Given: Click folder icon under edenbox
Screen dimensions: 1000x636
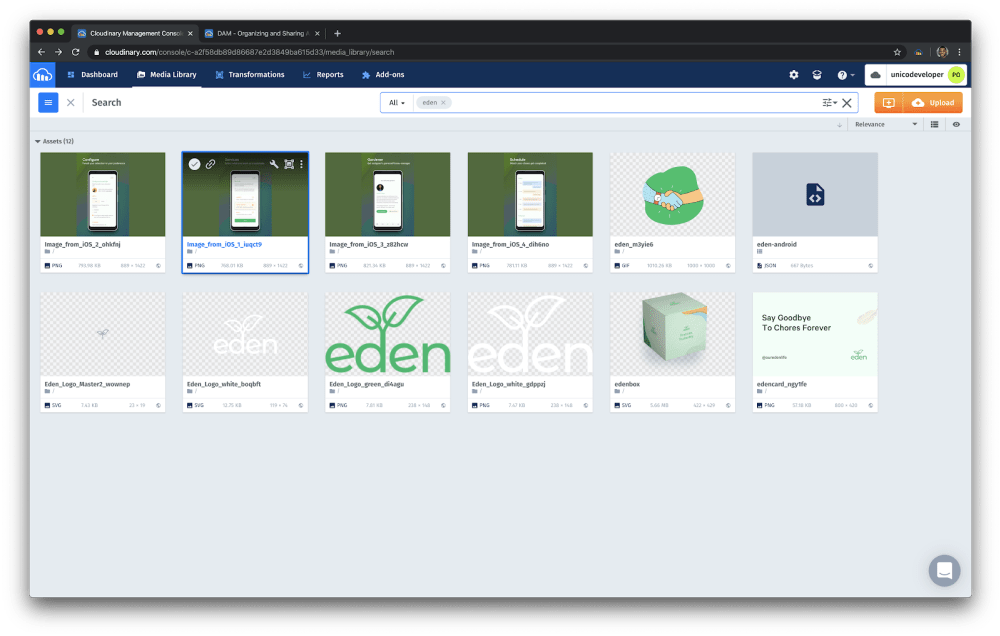Looking at the screenshot, I should pyautogui.click(x=617, y=392).
